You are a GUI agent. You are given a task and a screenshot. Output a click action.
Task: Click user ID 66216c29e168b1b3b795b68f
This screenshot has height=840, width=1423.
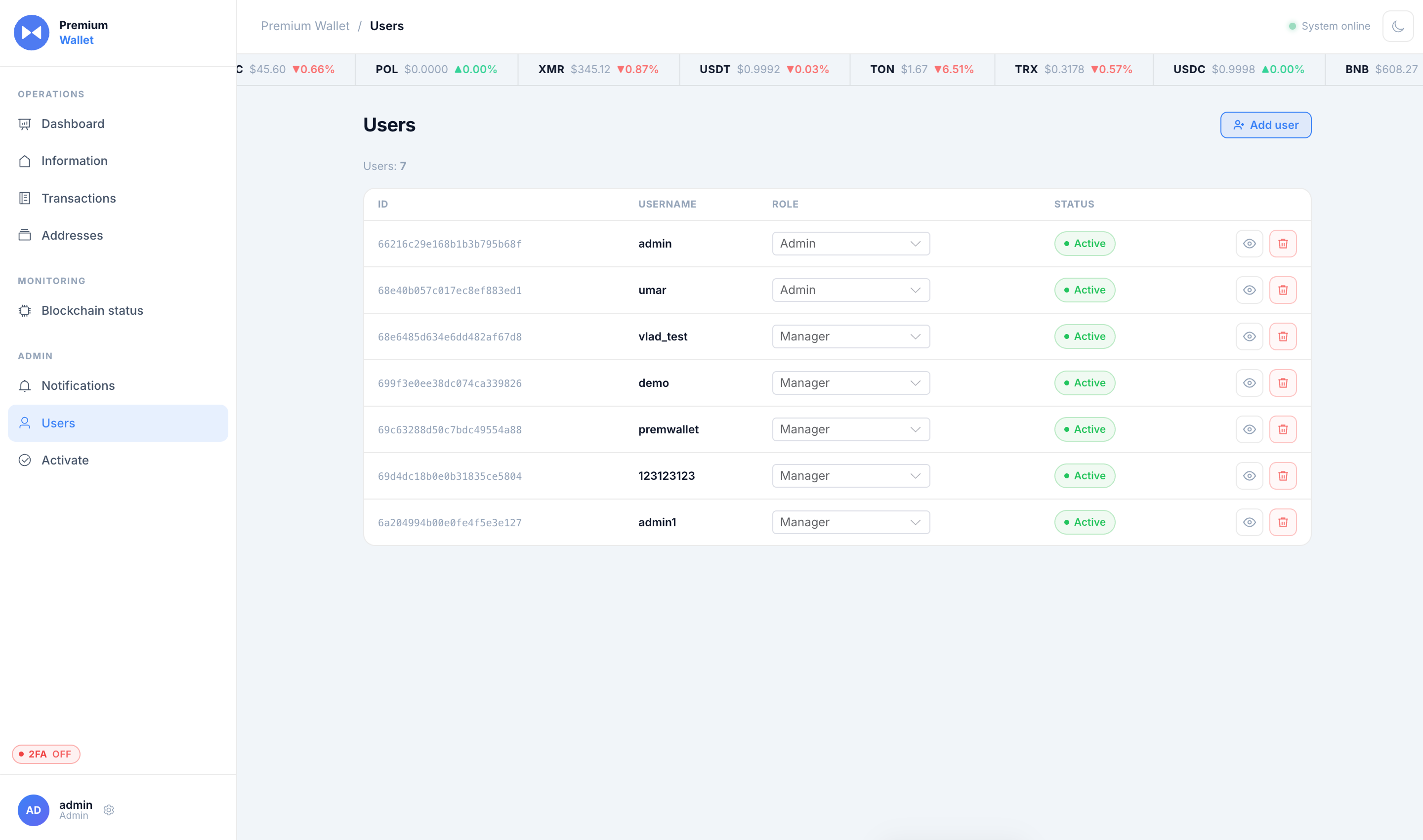tap(450, 244)
